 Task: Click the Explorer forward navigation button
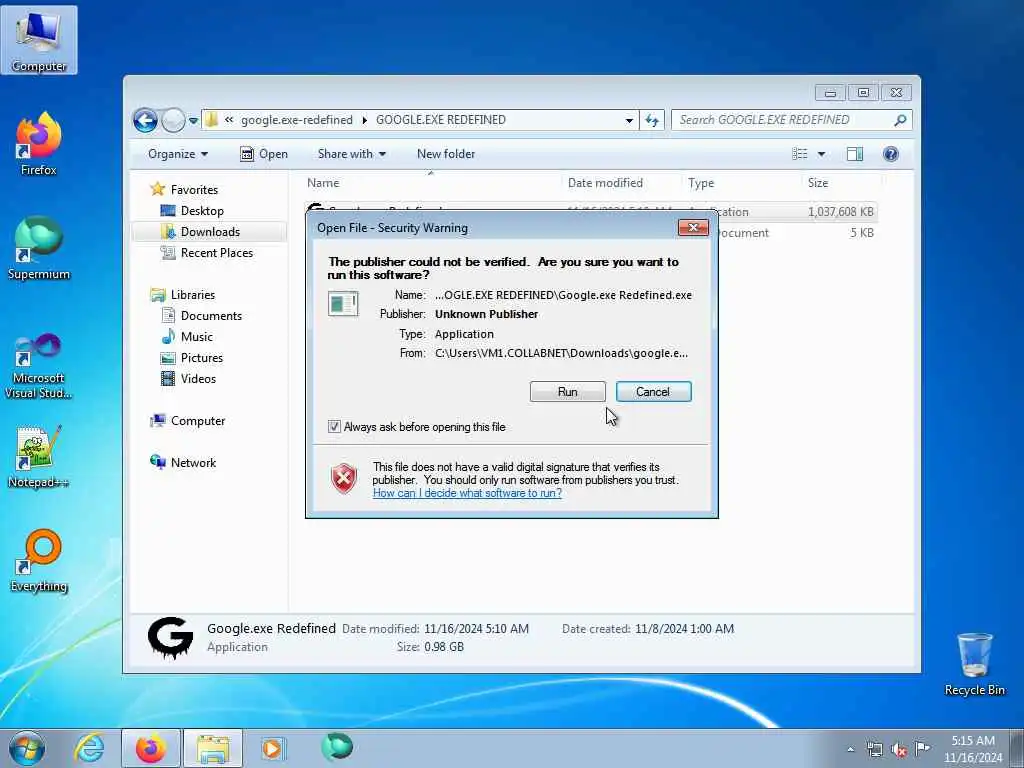pos(173,120)
